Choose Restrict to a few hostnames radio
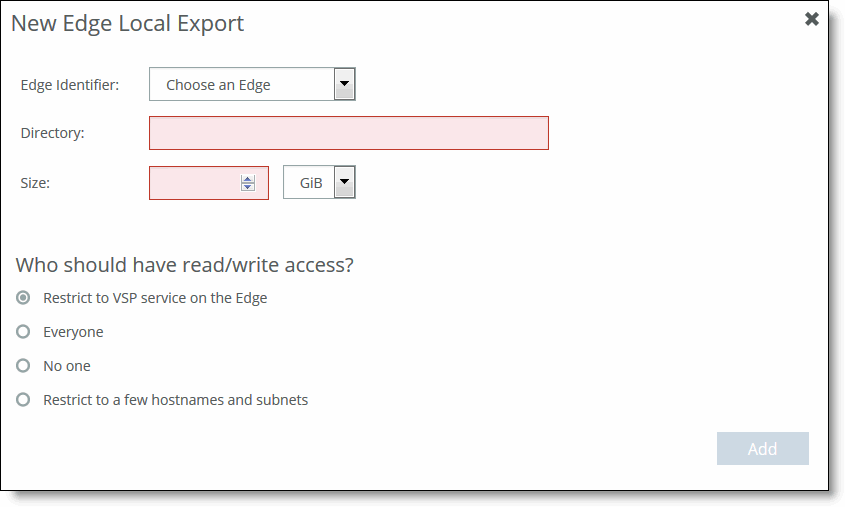This screenshot has height=507, width=845. (x=23, y=399)
